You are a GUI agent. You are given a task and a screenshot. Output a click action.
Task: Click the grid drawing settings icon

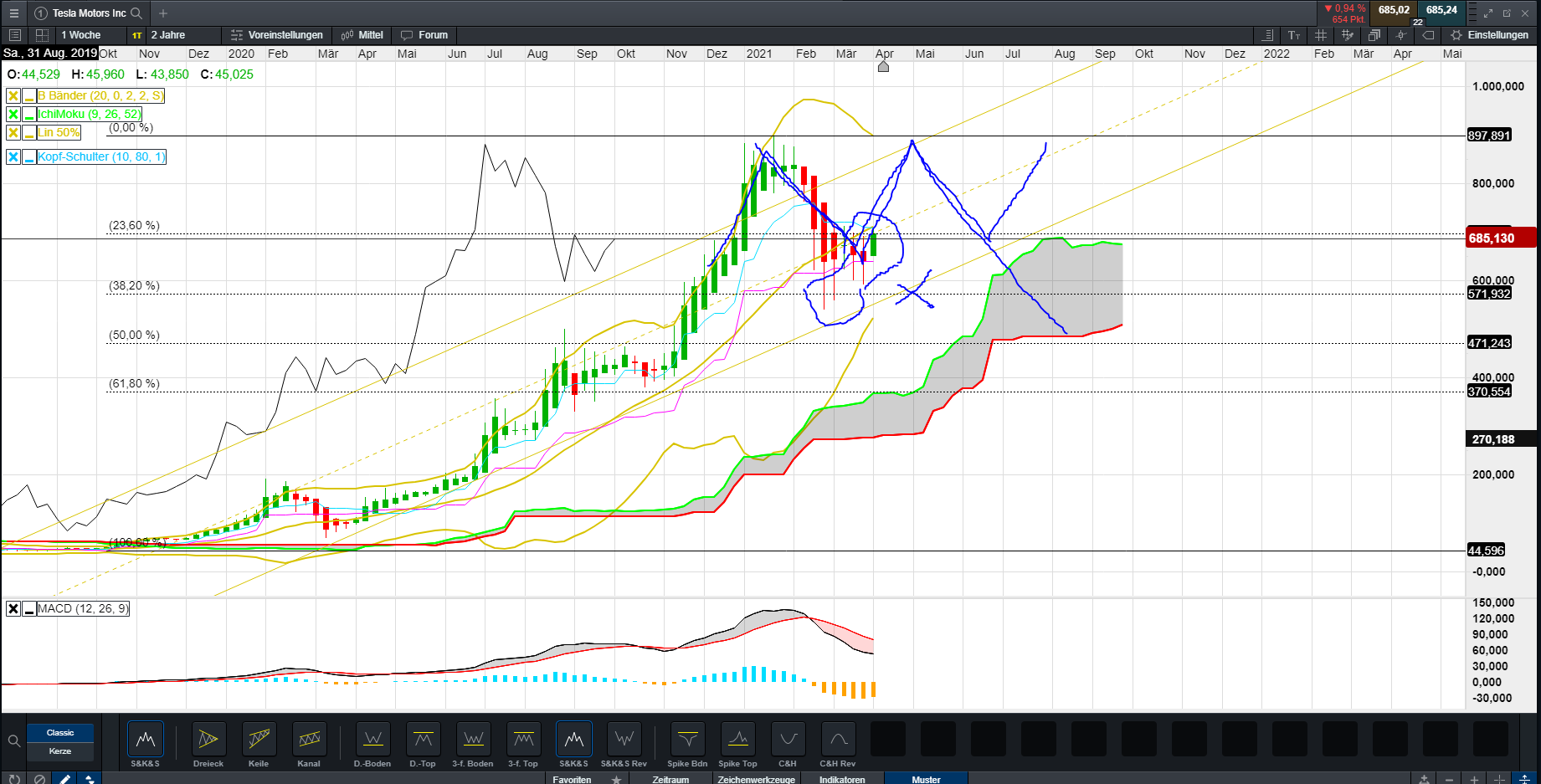pyautogui.click(x=1348, y=35)
